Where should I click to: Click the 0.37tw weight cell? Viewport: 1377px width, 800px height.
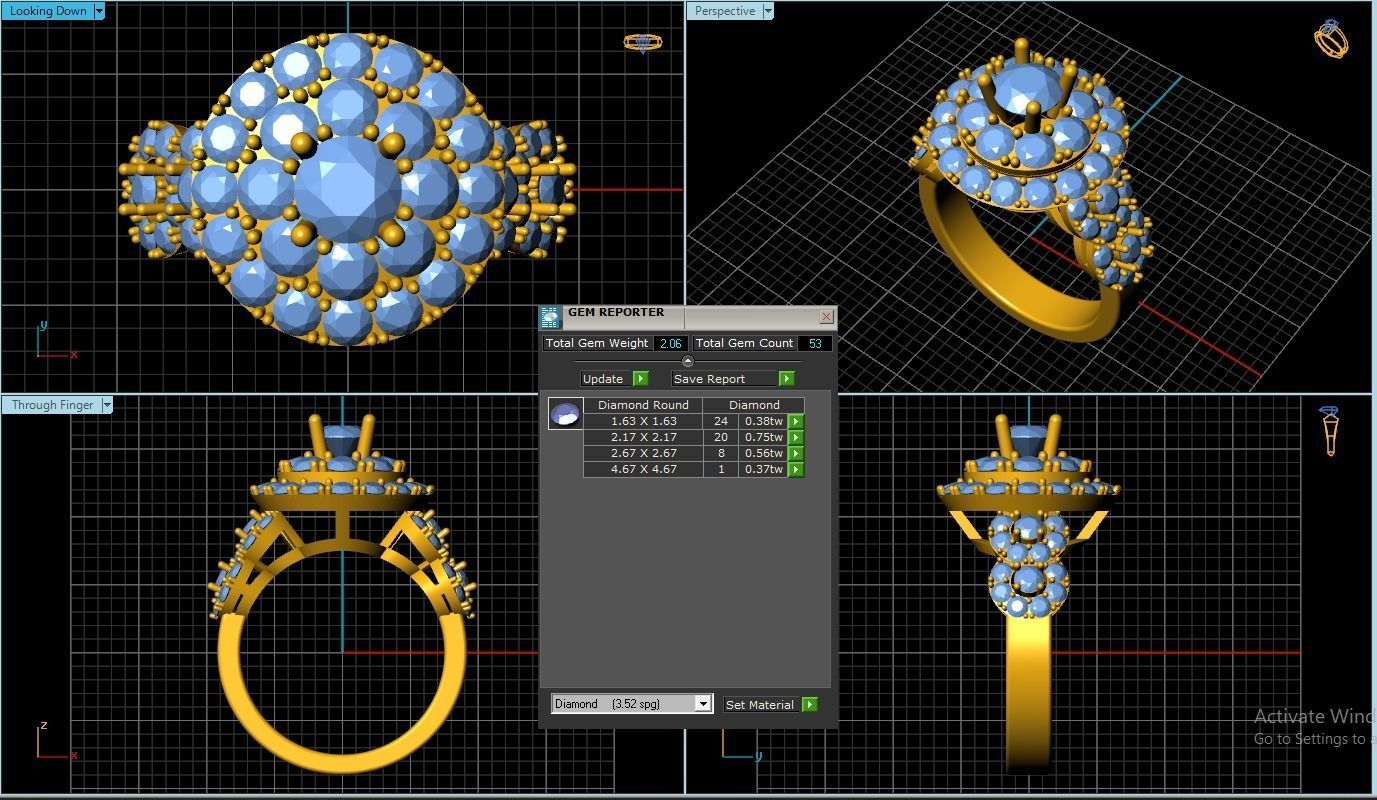[x=764, y=469]
